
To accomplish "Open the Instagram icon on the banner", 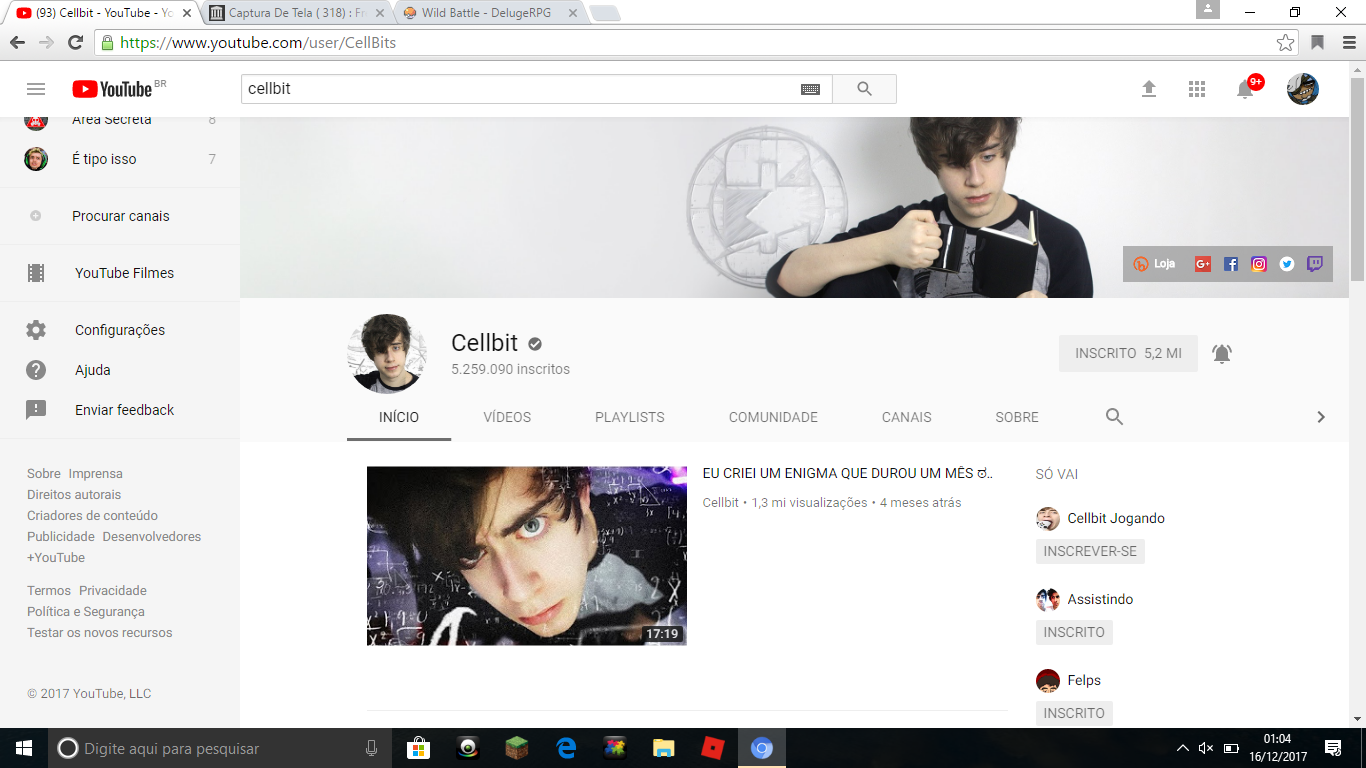I will coord(1259,264).
